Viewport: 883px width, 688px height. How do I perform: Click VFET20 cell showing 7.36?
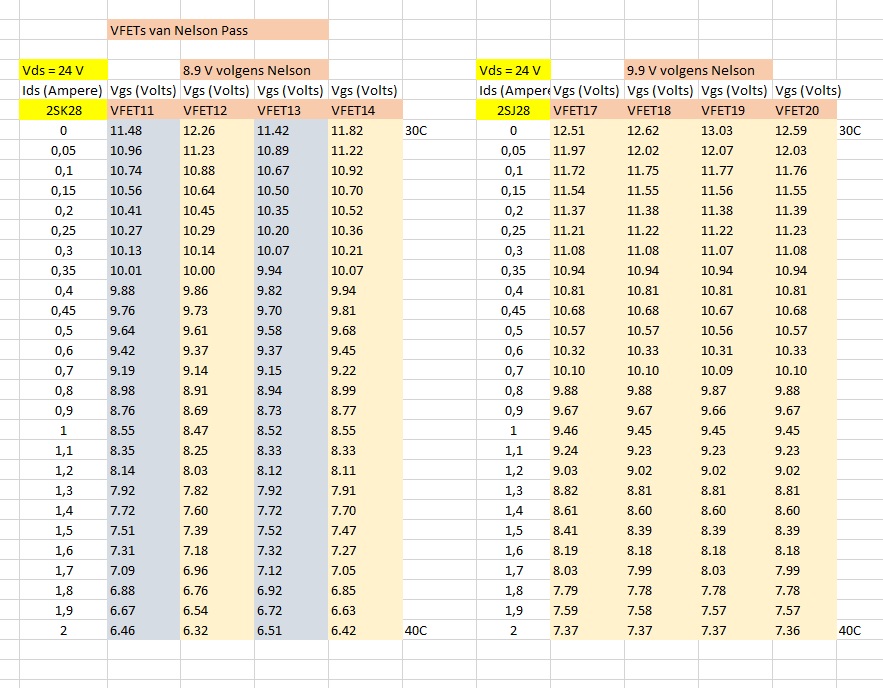(805, 631)
